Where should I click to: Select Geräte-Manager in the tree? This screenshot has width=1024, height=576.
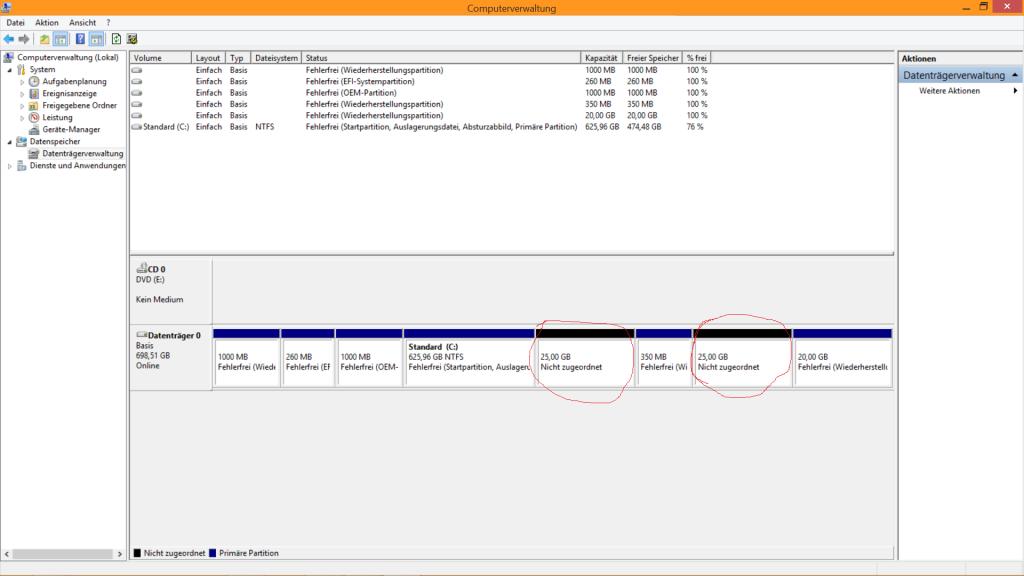(71, 129)
